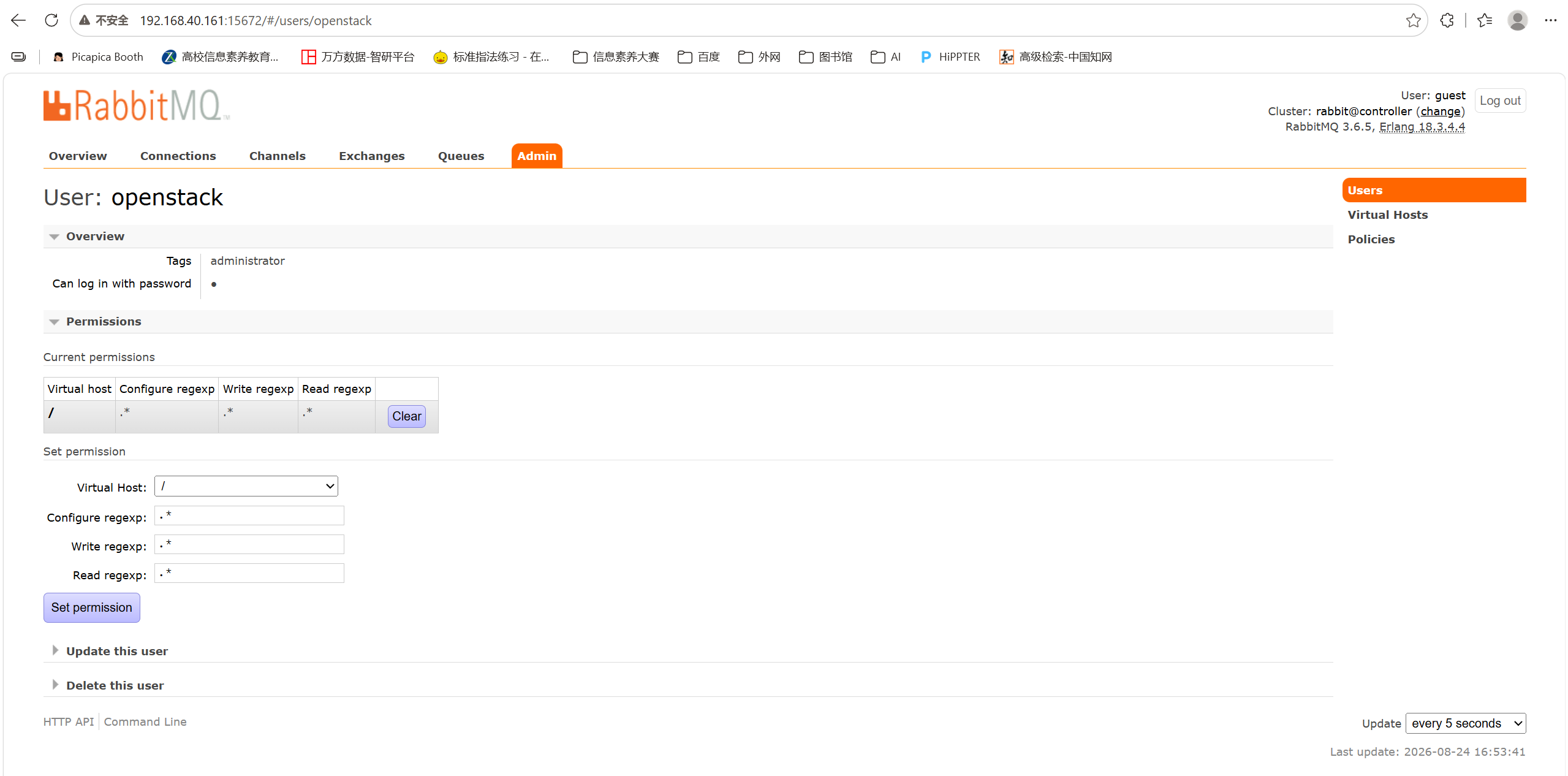Open the 万方数据-智研平台 bookmark
The image size is (1568, 776).
[x=358, y=57]
